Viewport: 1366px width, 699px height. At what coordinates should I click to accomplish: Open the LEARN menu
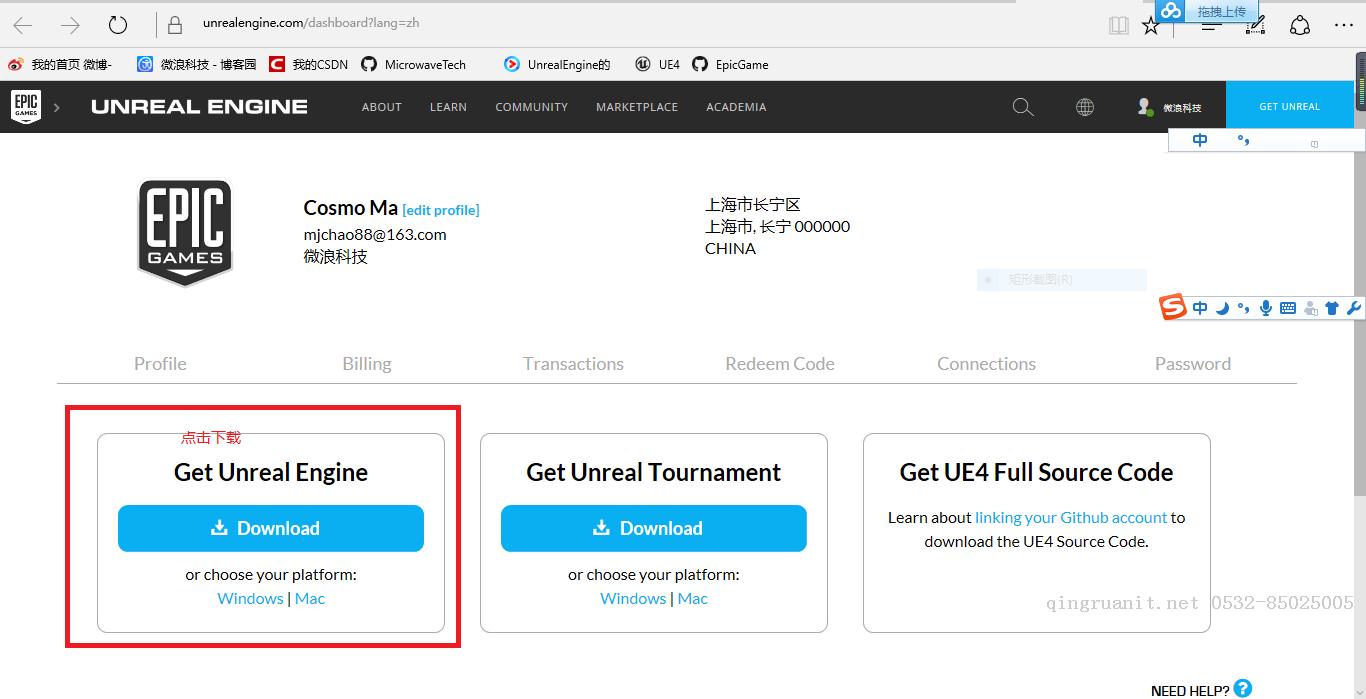pos(448,107)
